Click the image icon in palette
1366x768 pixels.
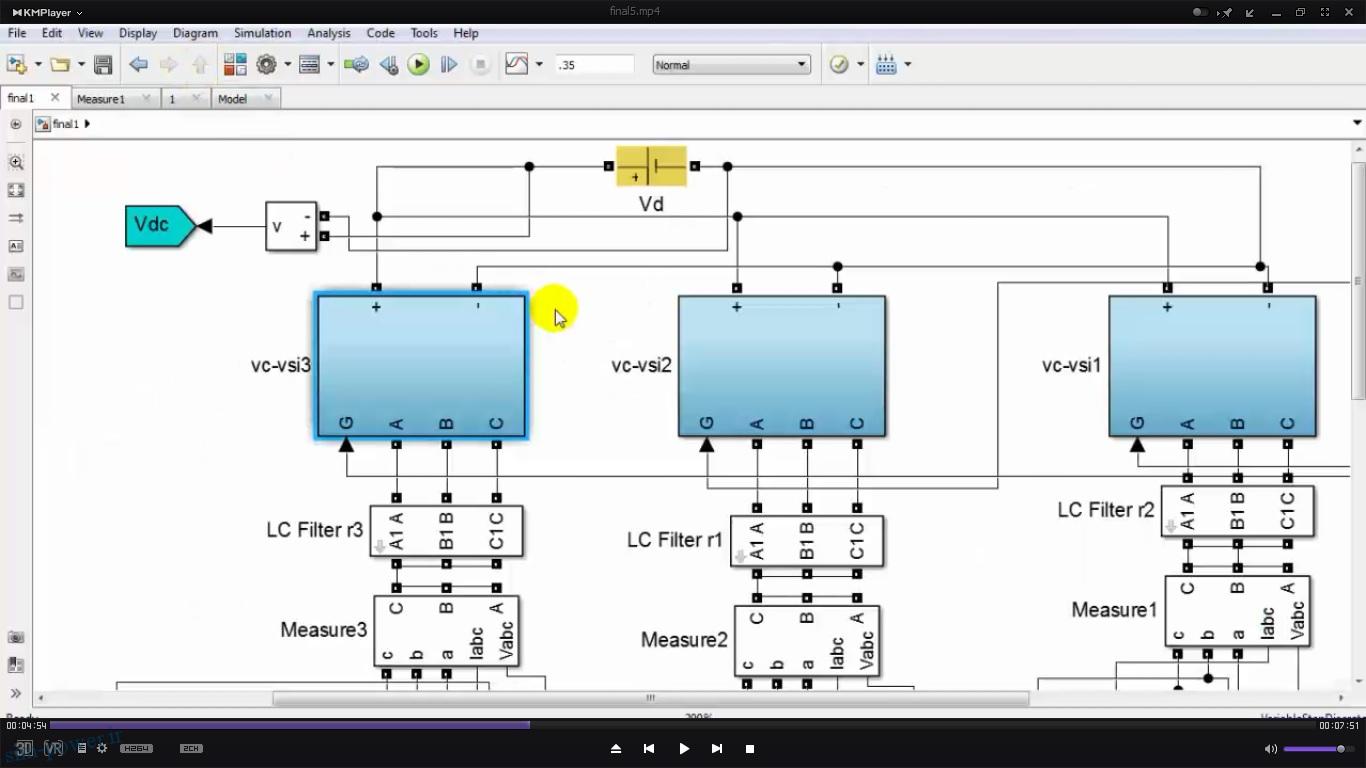[16, 274]
